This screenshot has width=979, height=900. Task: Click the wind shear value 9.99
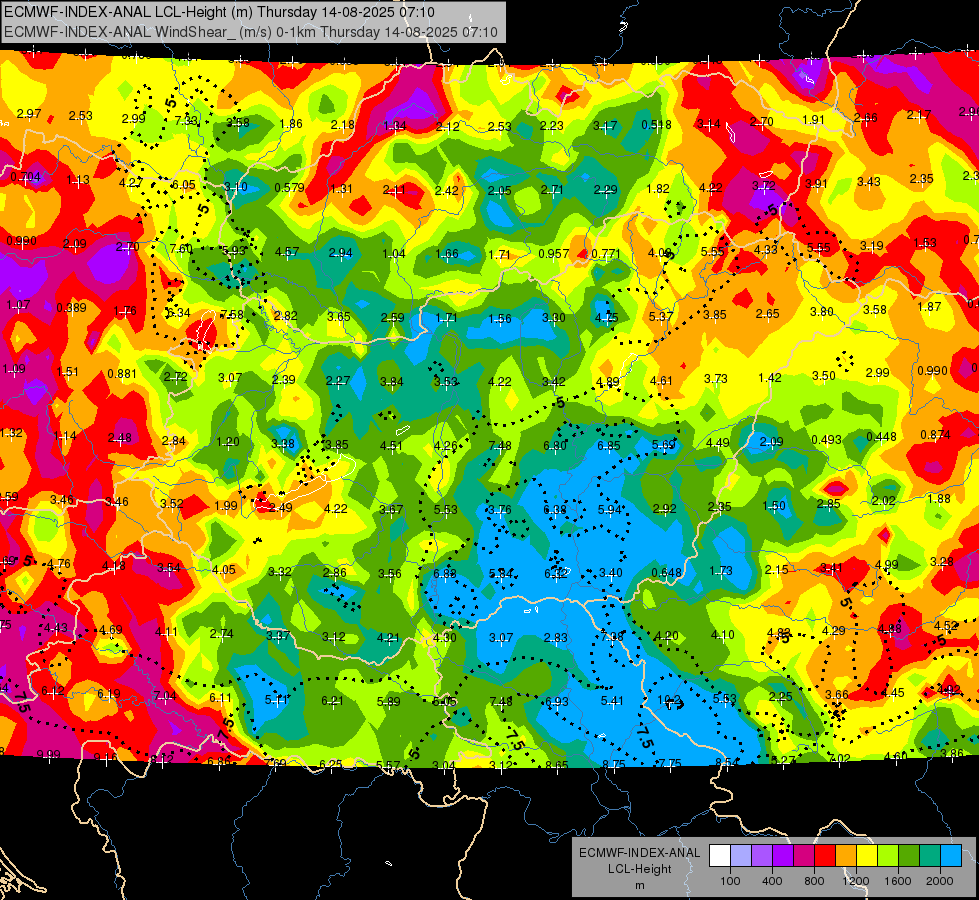(49, 754)
